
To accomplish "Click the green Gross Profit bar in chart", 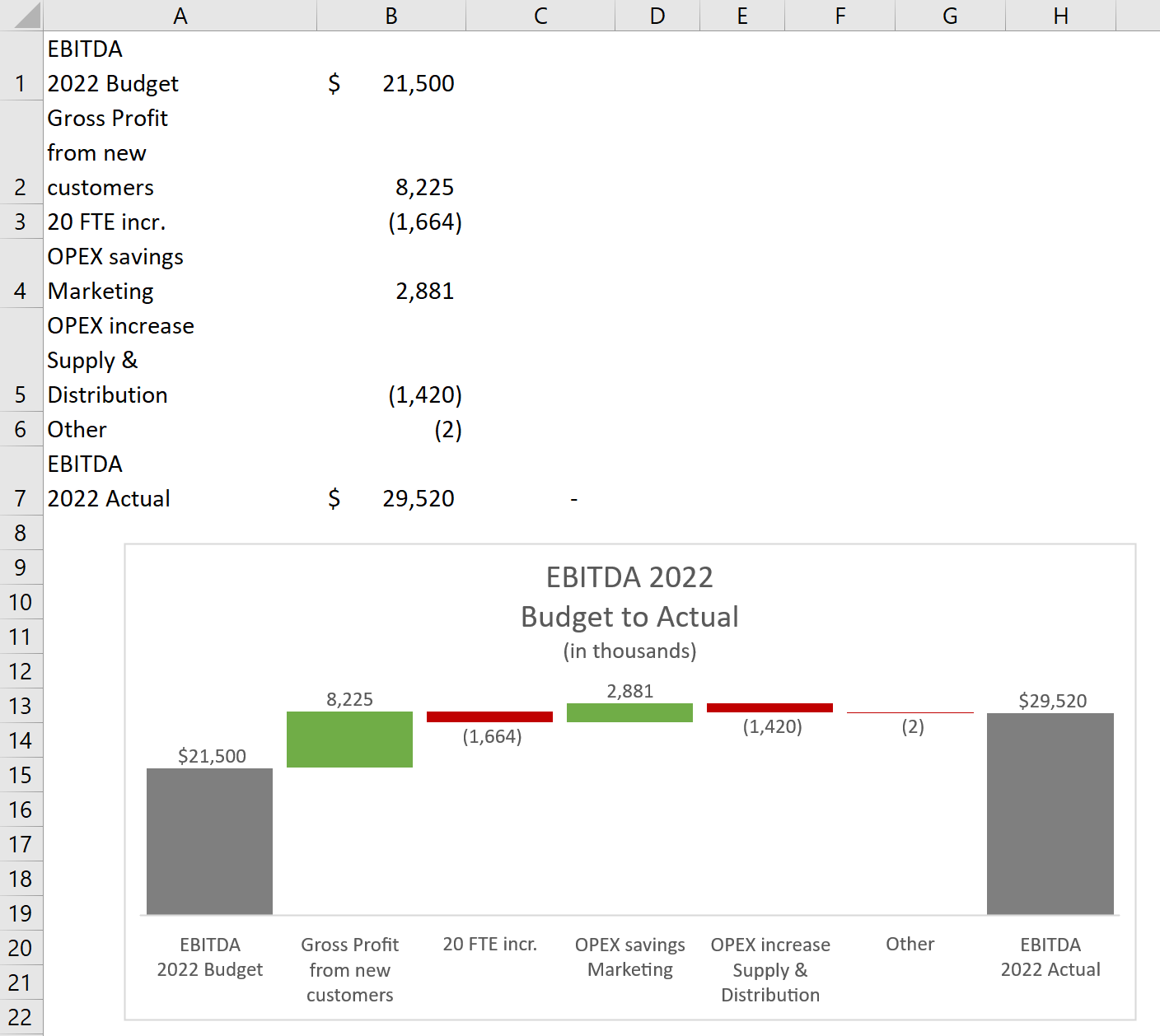I will 348,739.
